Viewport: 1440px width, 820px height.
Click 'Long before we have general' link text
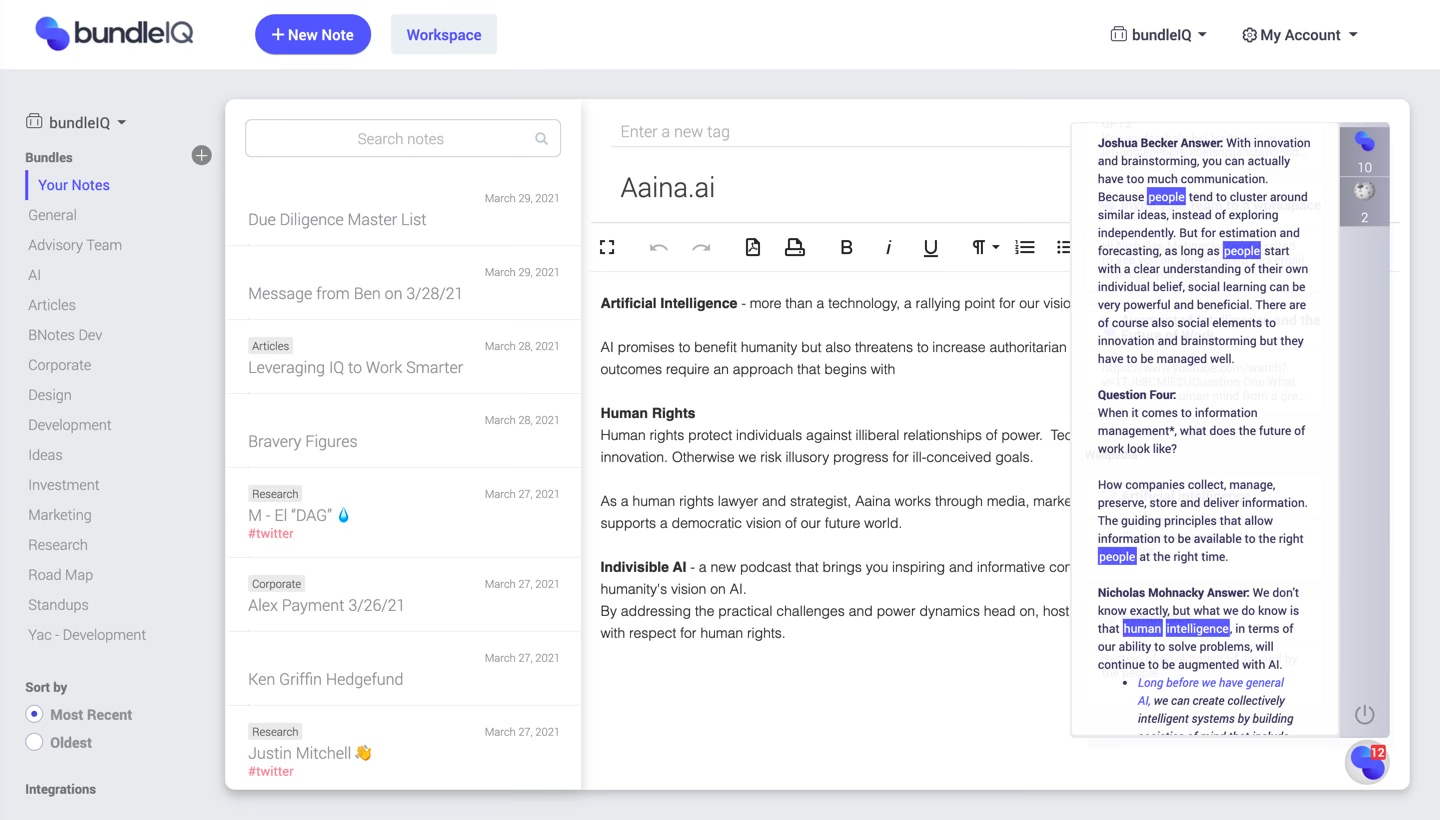1211,683
